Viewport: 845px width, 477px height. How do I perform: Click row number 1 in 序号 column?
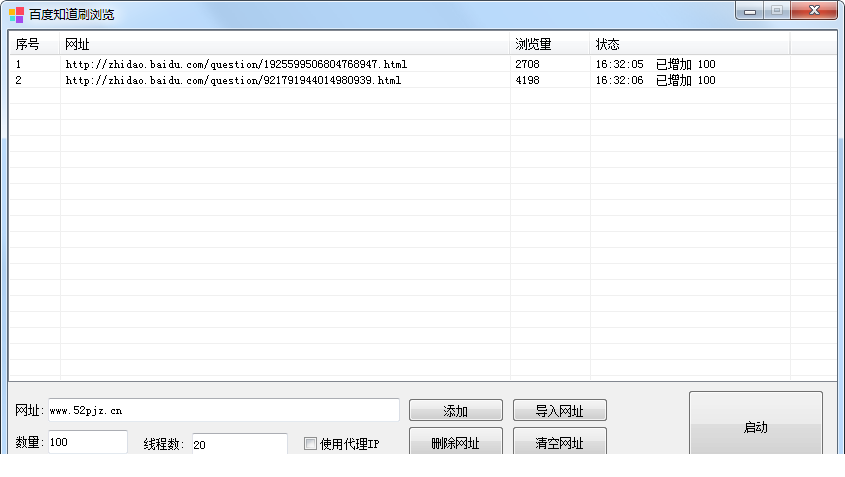pos(18,64)
